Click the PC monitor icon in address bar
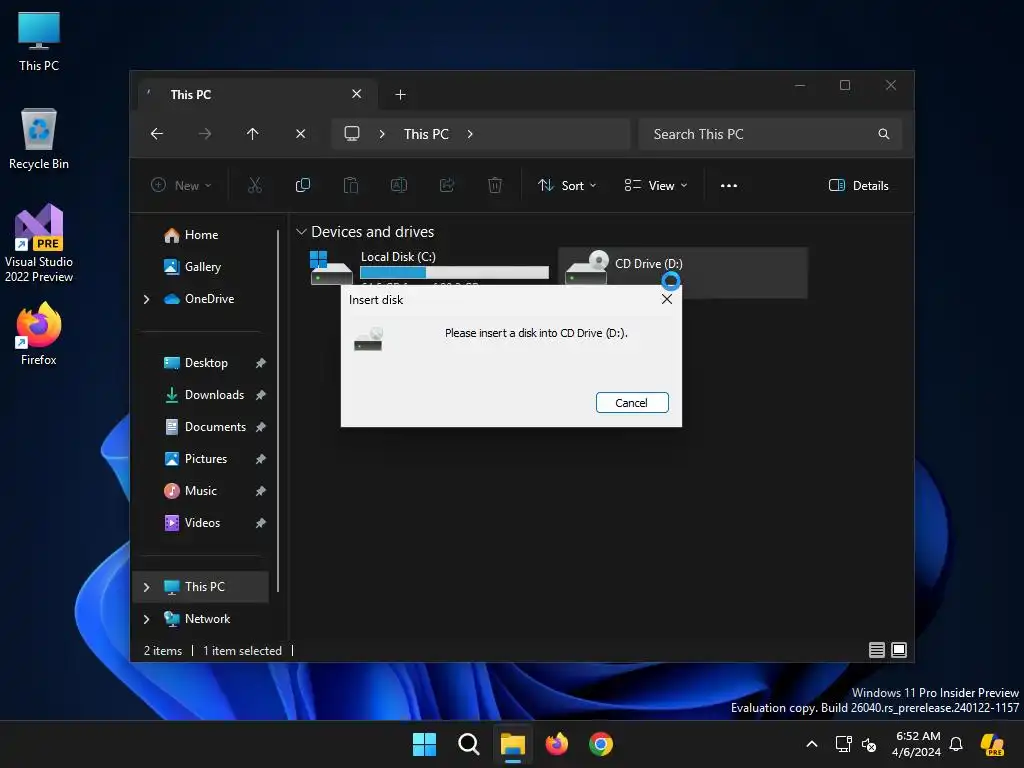 click(352, 134)
